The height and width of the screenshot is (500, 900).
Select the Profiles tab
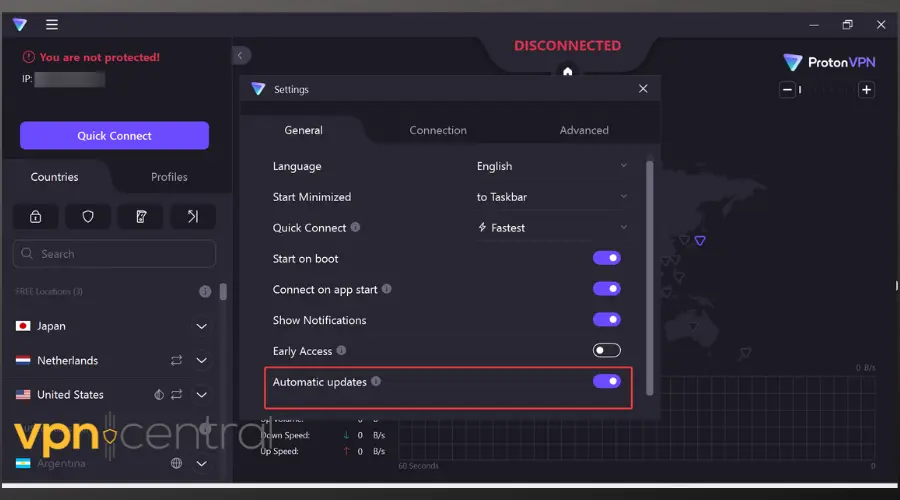pyautogui.click(x=169, y=177)
